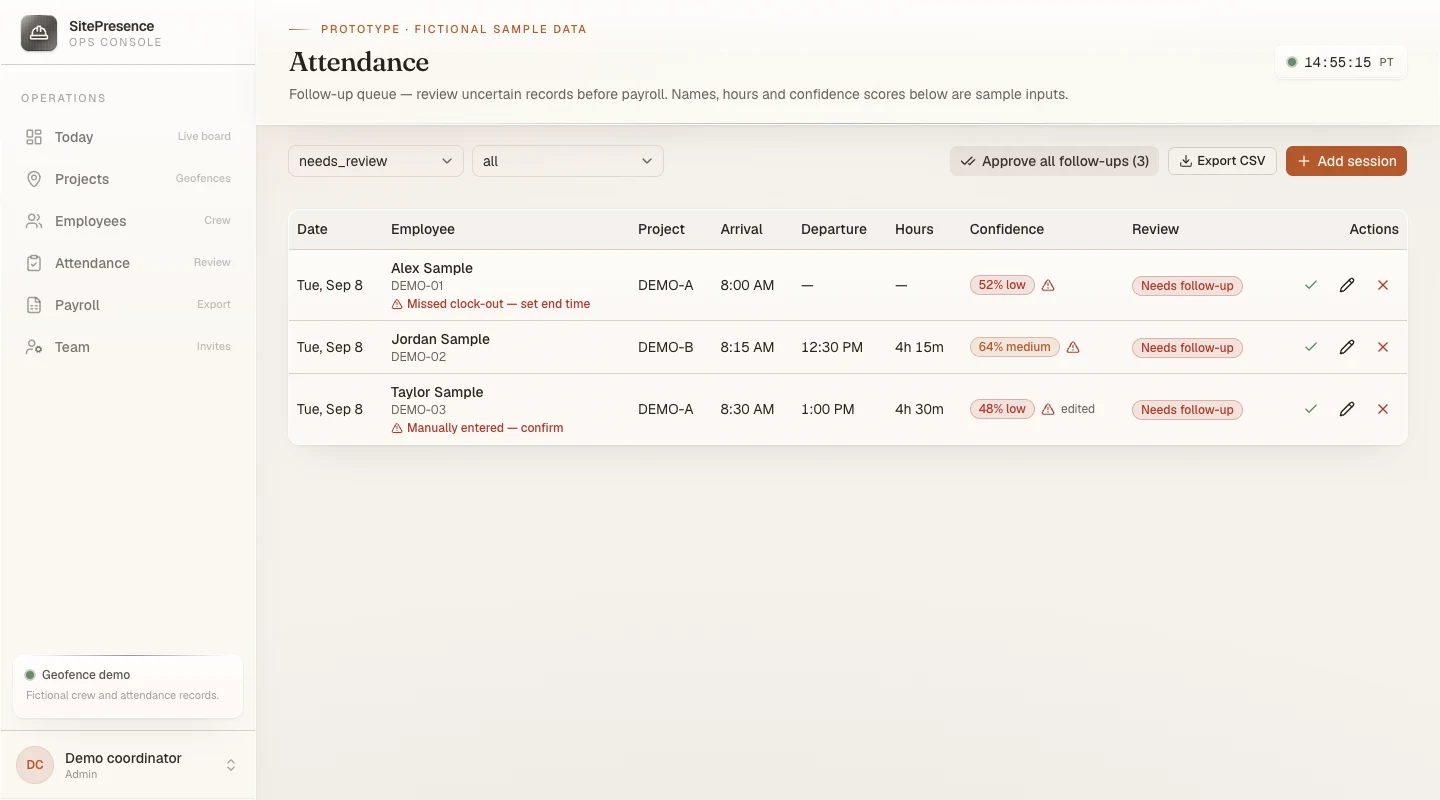Click the 'edited' label in Taylor's row
The height and width of the screenshot is (800, 1440).
(1078, 409)
